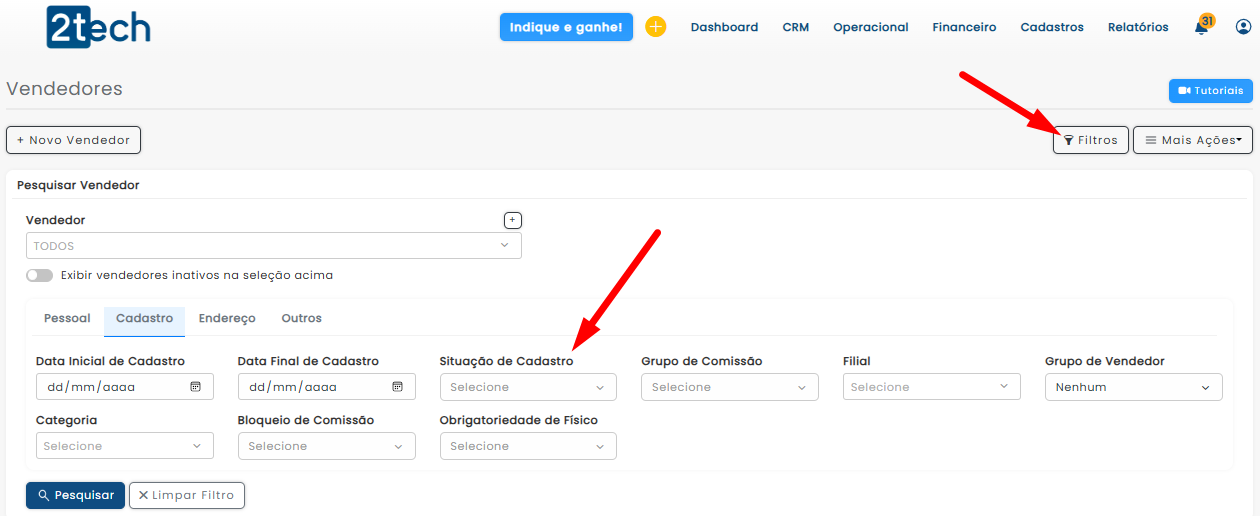Open calendar picker for Data Inicial de Cadastro
Viewport: 1260px width, 516px height.
coord(196,387)
